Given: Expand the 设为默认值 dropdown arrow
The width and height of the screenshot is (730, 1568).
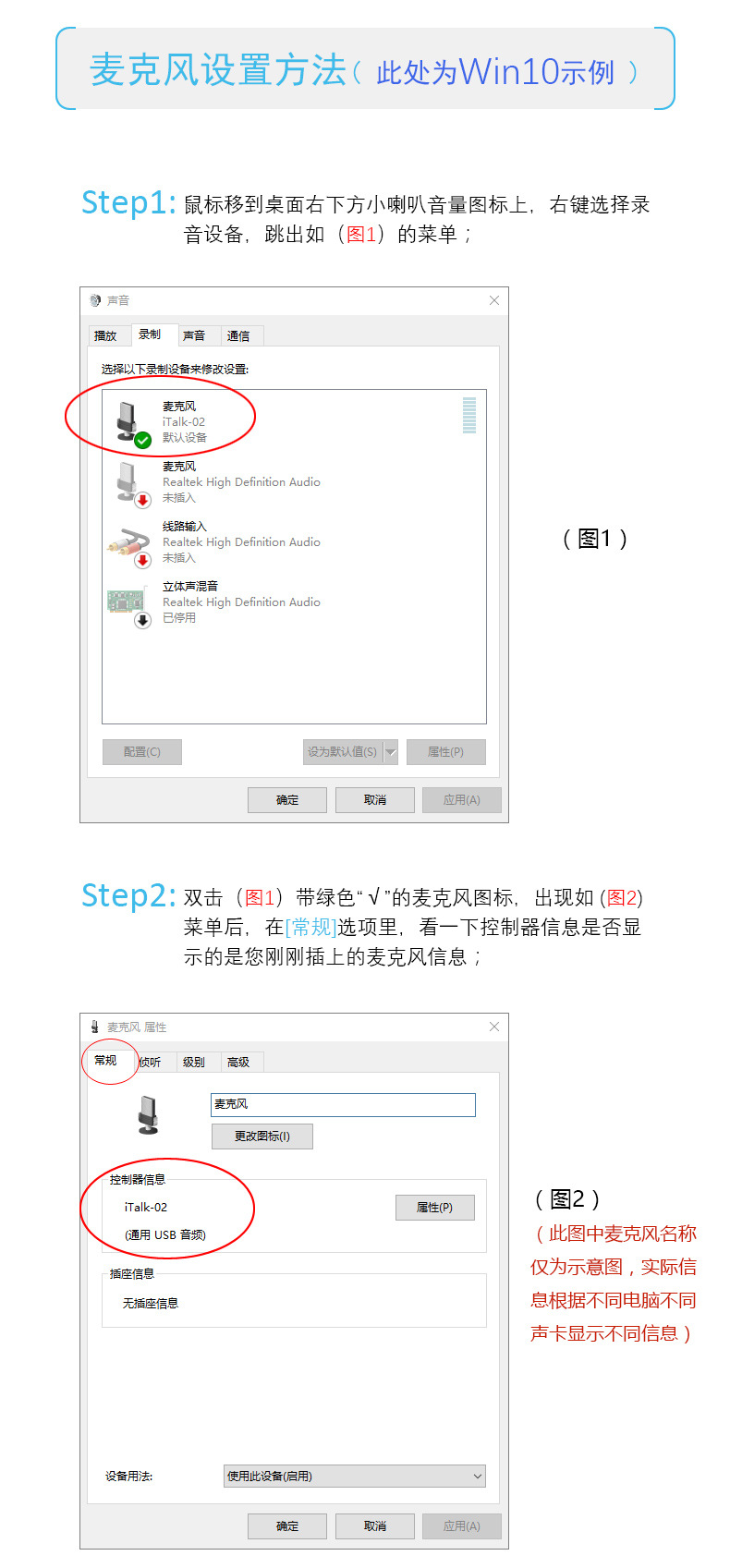Looking at the screenshot, I should click(x=391, y=752).
